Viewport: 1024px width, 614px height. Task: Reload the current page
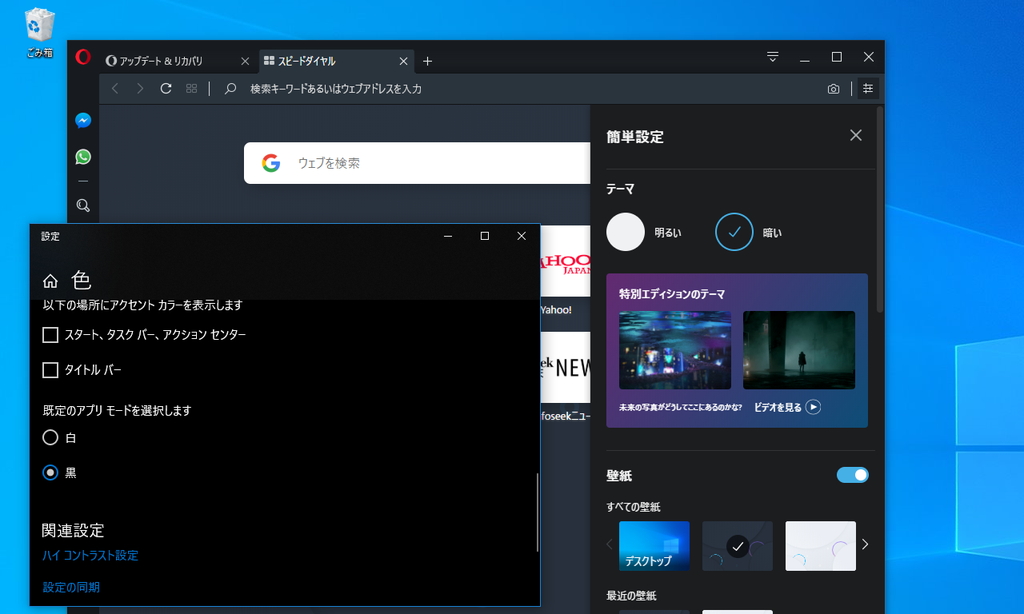coord(165,88)
